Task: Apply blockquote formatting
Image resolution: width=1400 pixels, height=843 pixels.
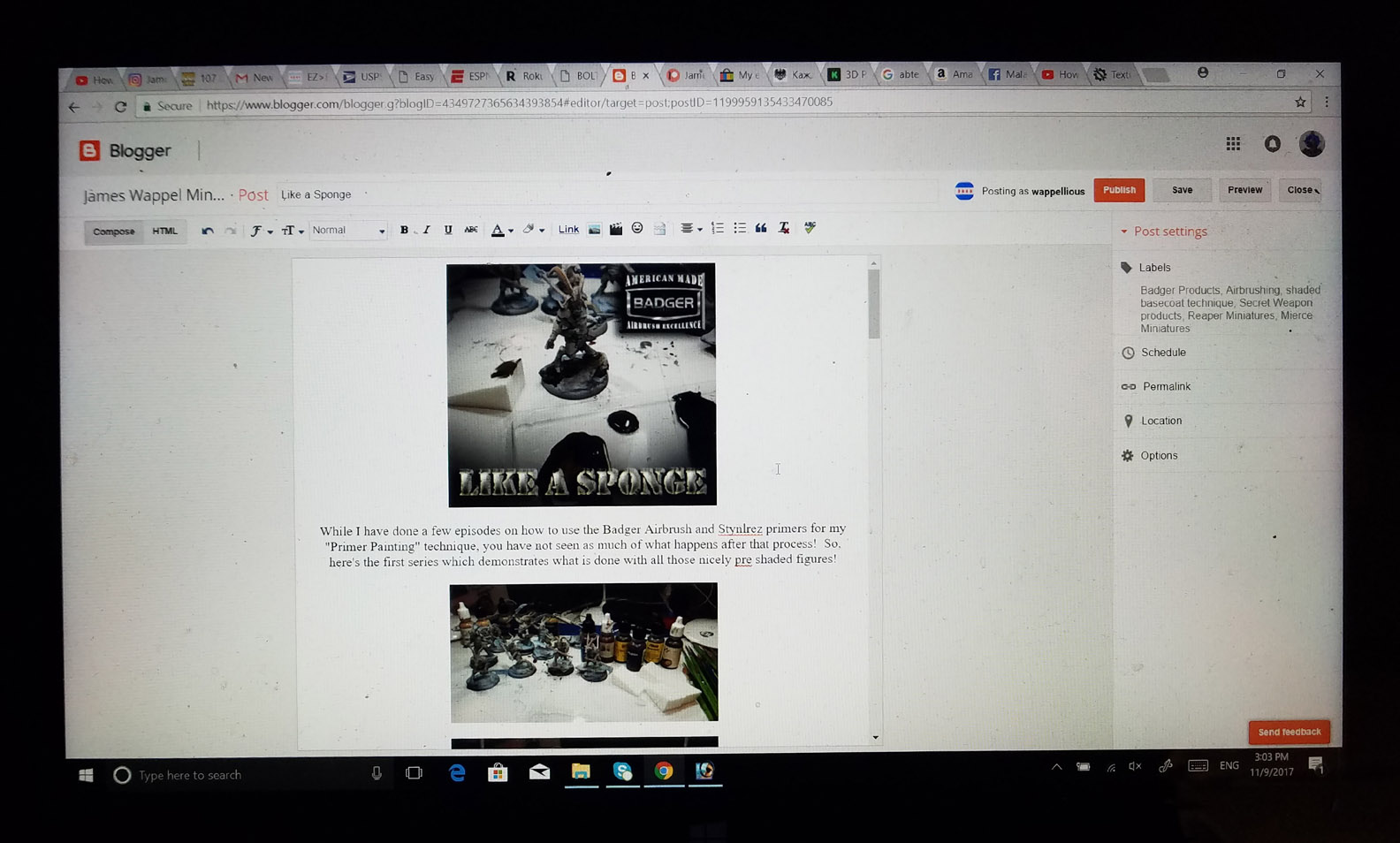Action: click(x=761, y=228)
